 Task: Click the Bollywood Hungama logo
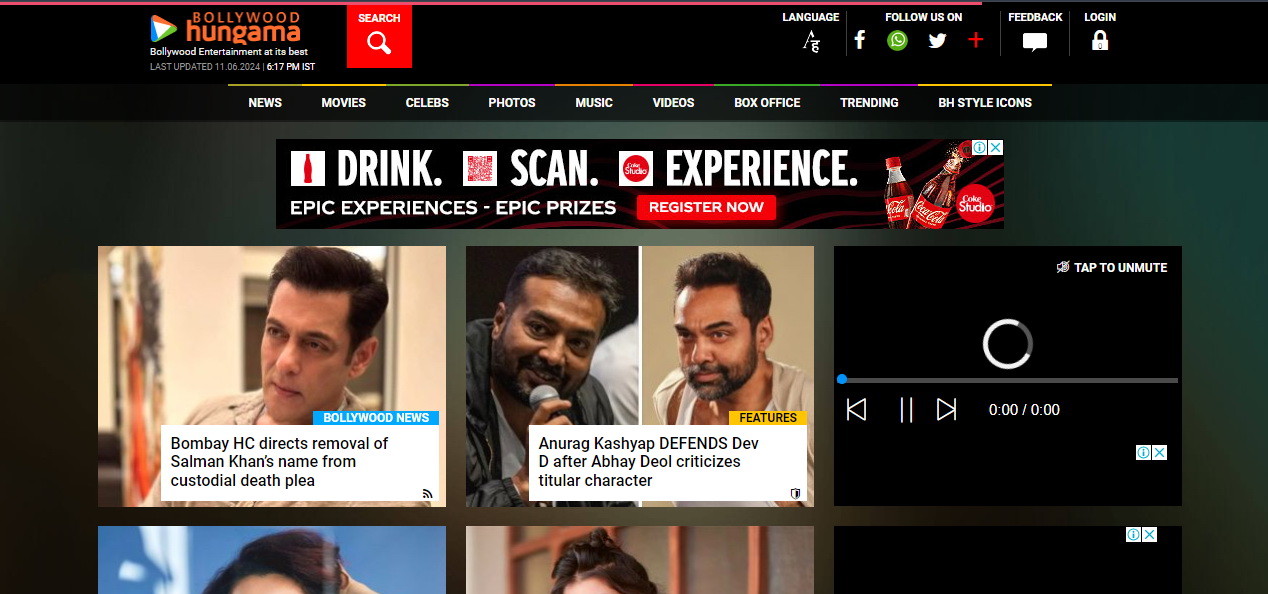tap(225, 28)
